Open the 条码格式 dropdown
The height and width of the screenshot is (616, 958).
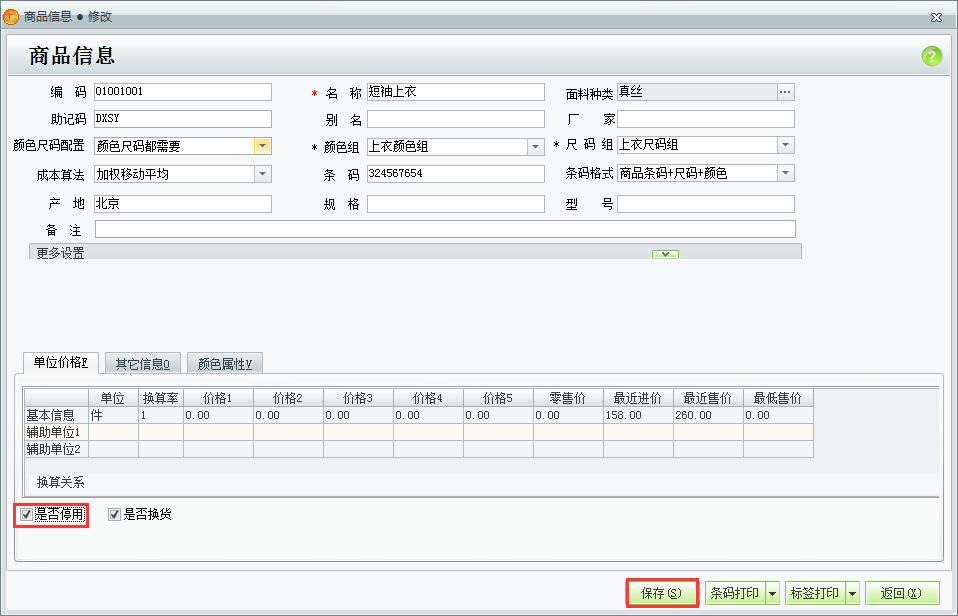click(786, 172)
